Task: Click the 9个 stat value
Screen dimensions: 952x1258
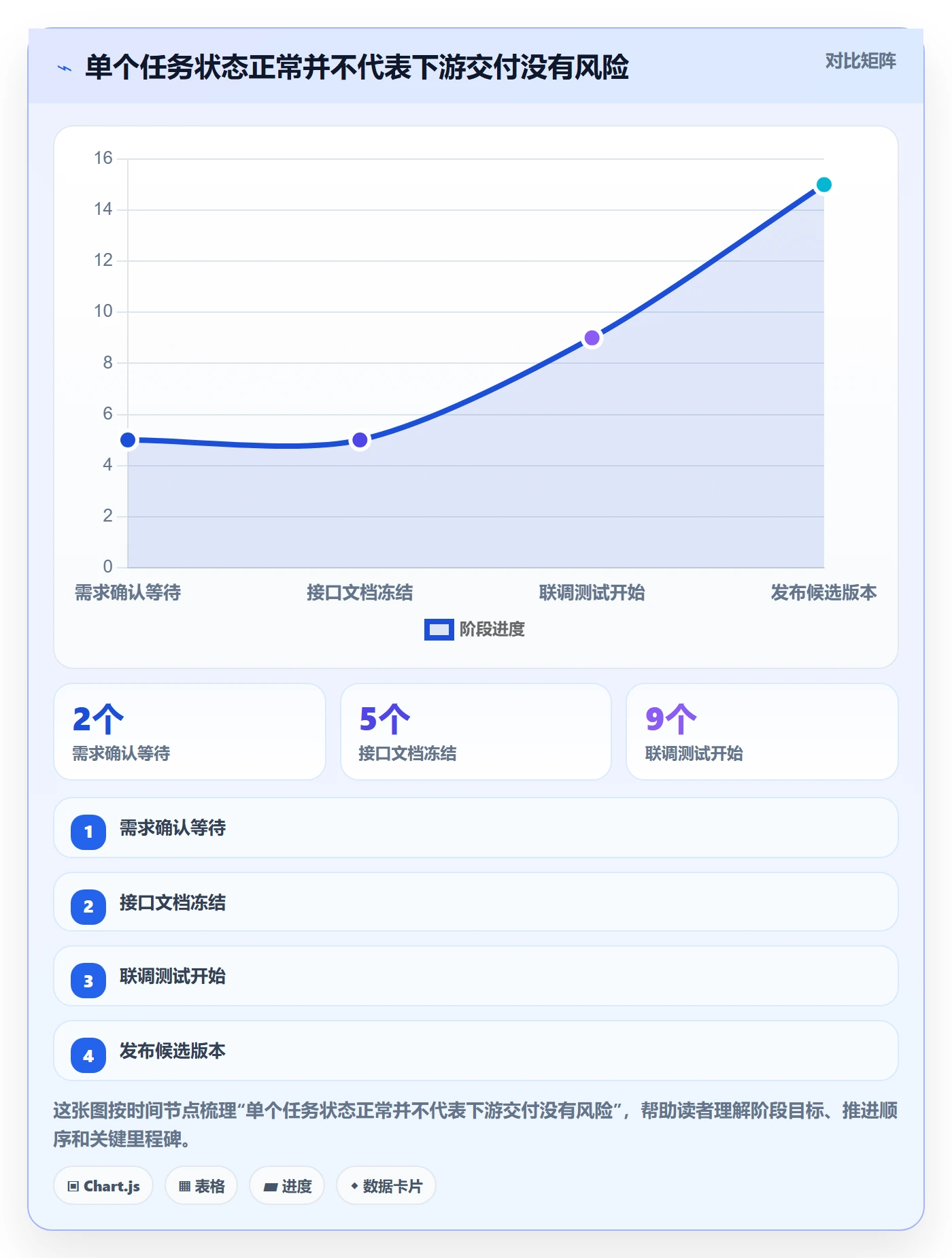Action: (x=671, y=719)
